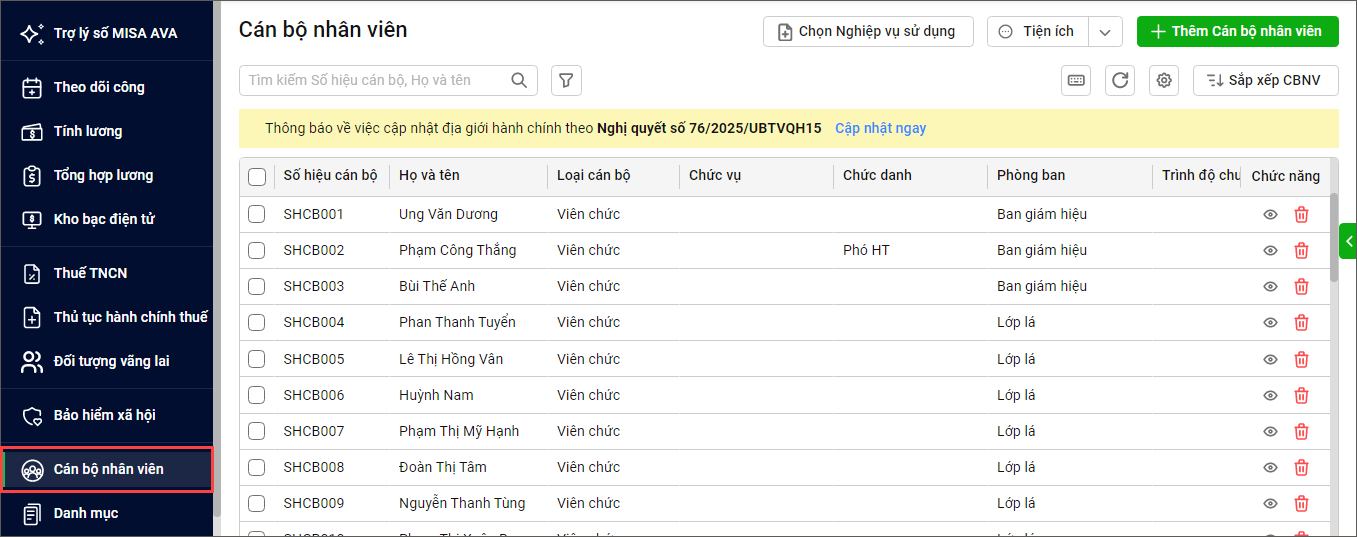This screenshot has width=1357, height=537.
Task: Click the filter funnel icon beside search
Action: click(x=566, y=80)
